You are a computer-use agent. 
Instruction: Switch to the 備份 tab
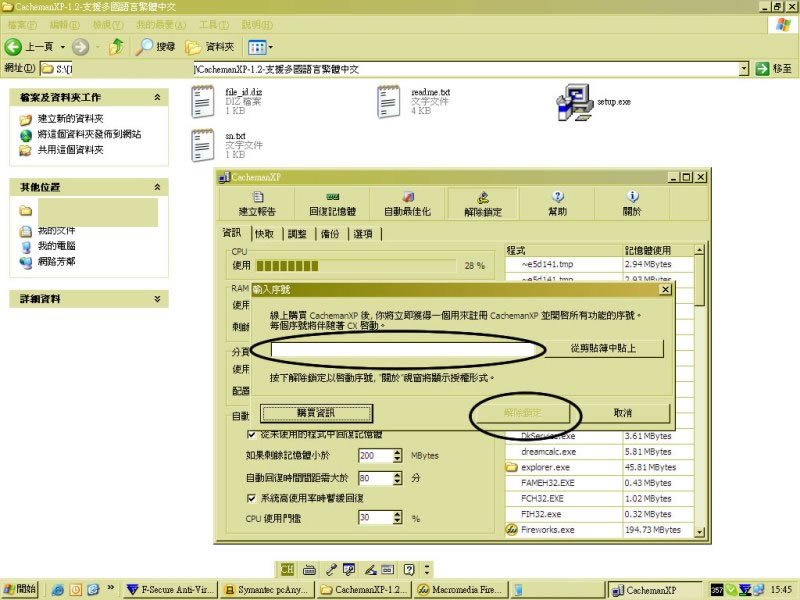pos(330,234)
